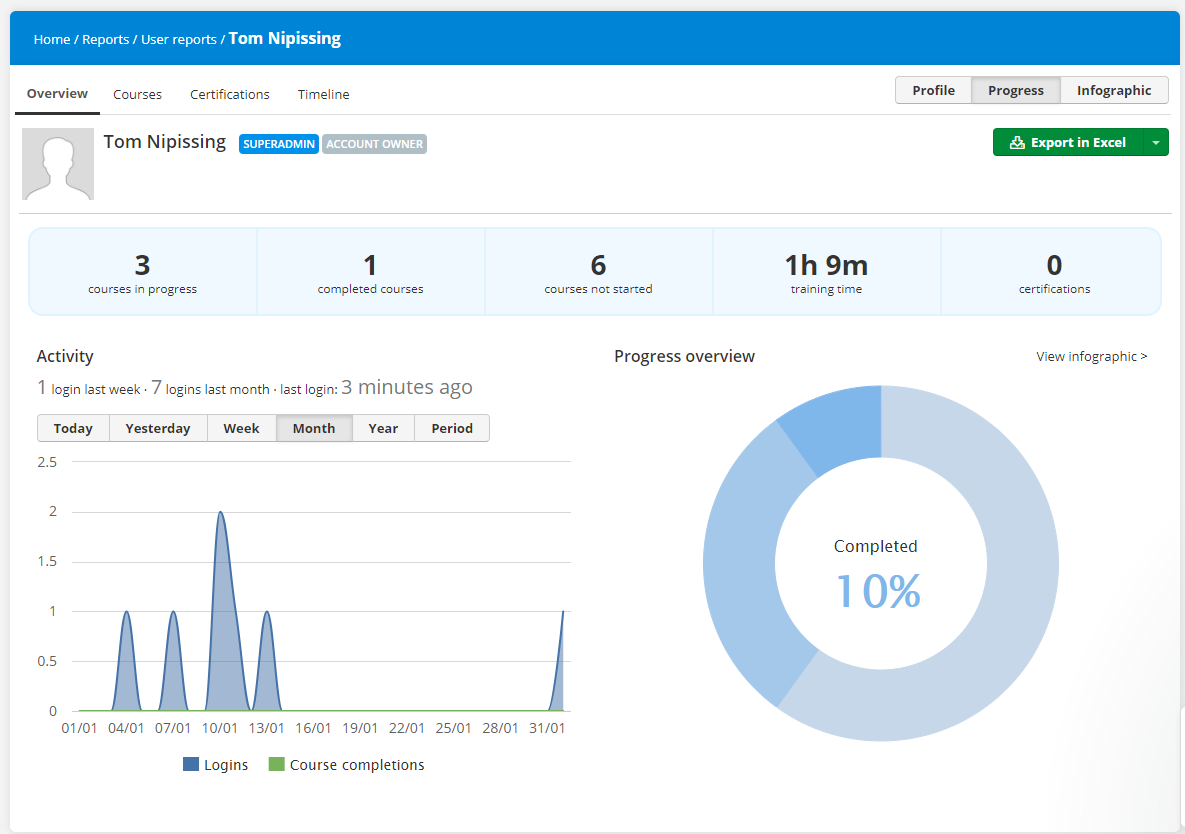Viewport: 1185px width, 834px height.
Task: Go to User reports from the breadcrumb
Action: pyautogui.click(x=178, y=39)
